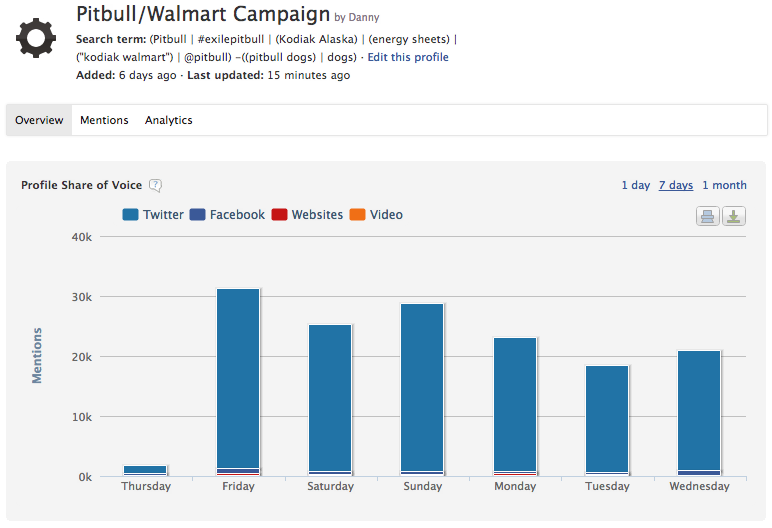772x528 pixels.
Task: Click the Twitter blue color swatch
Action: point(130,215)
